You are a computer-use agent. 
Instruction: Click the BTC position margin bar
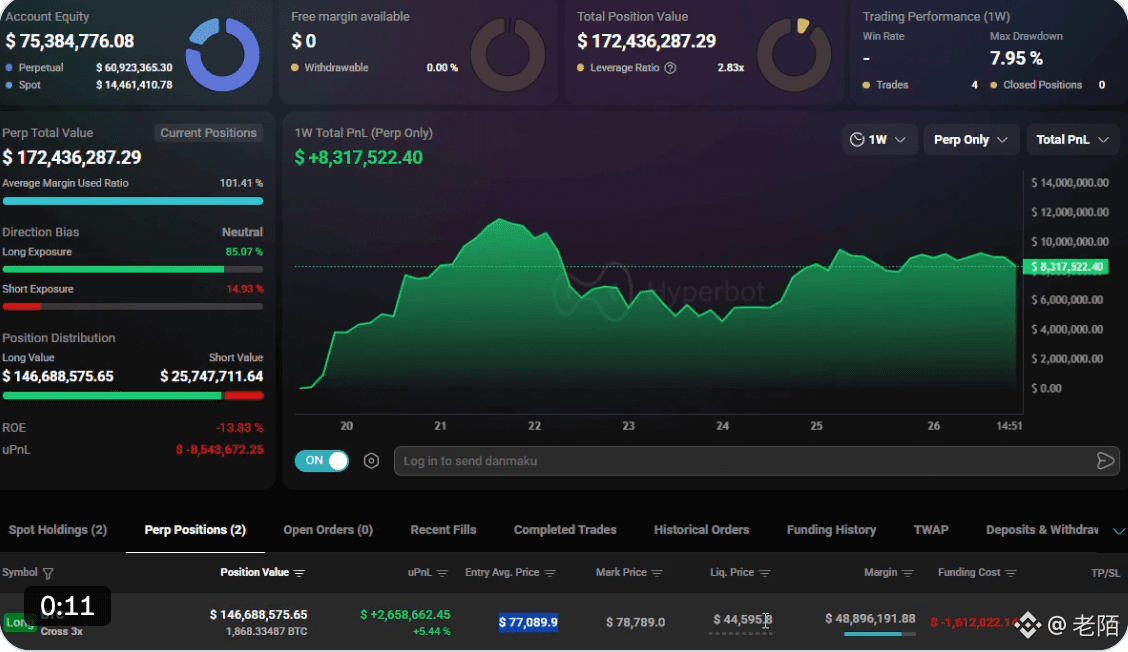[879, 634]
